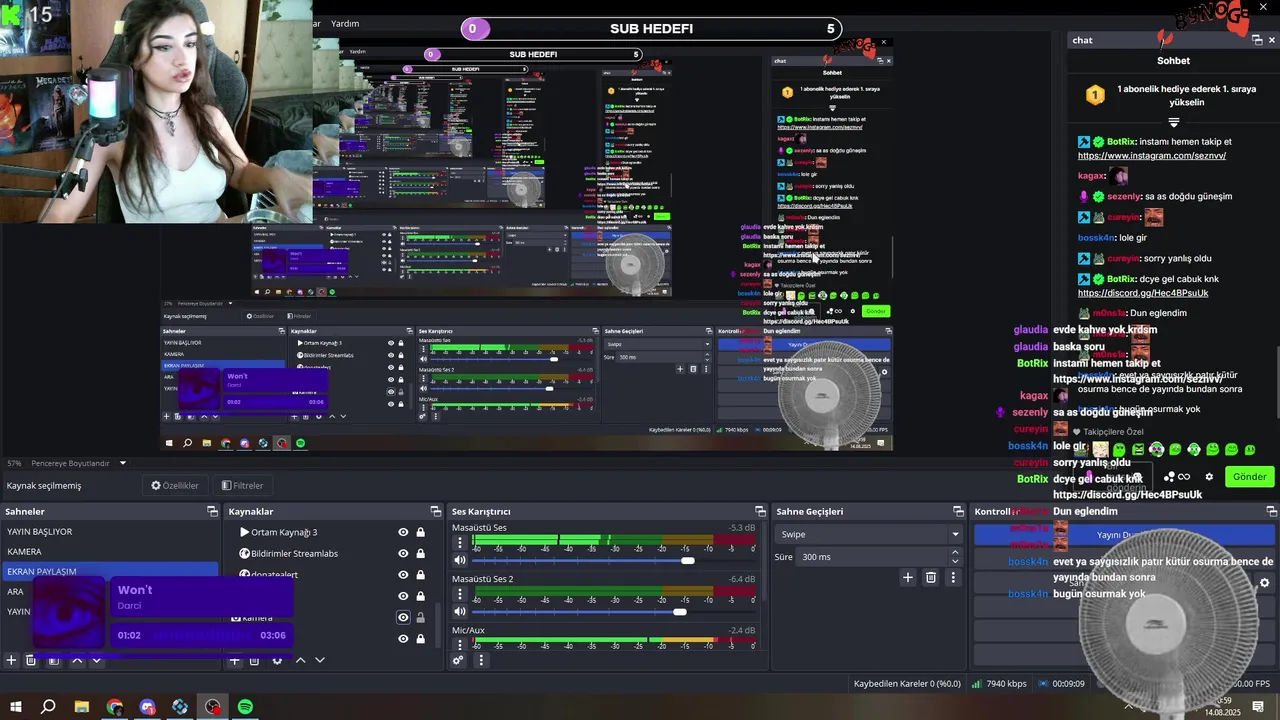Unlock Bildirimler Streamlabs source
1280x720 pixels.
click(x=420, y=553)
